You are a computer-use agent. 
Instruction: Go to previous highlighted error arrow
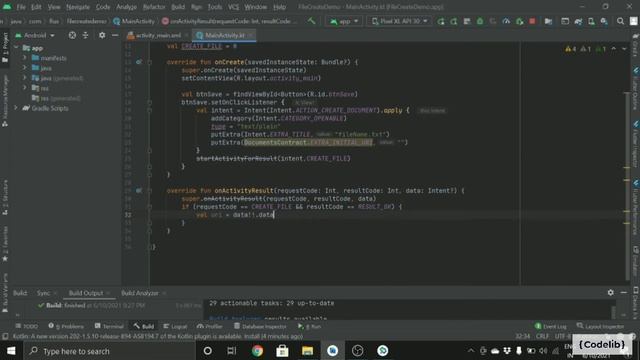[613, 49]
